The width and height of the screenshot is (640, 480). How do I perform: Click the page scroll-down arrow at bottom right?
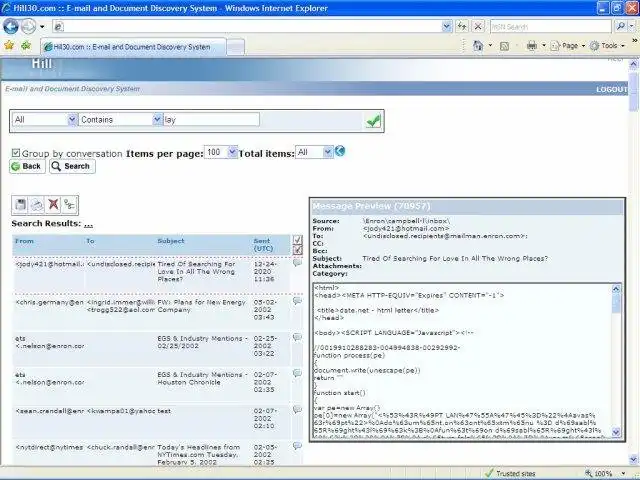pyautogui.click(x=633, y=459)
